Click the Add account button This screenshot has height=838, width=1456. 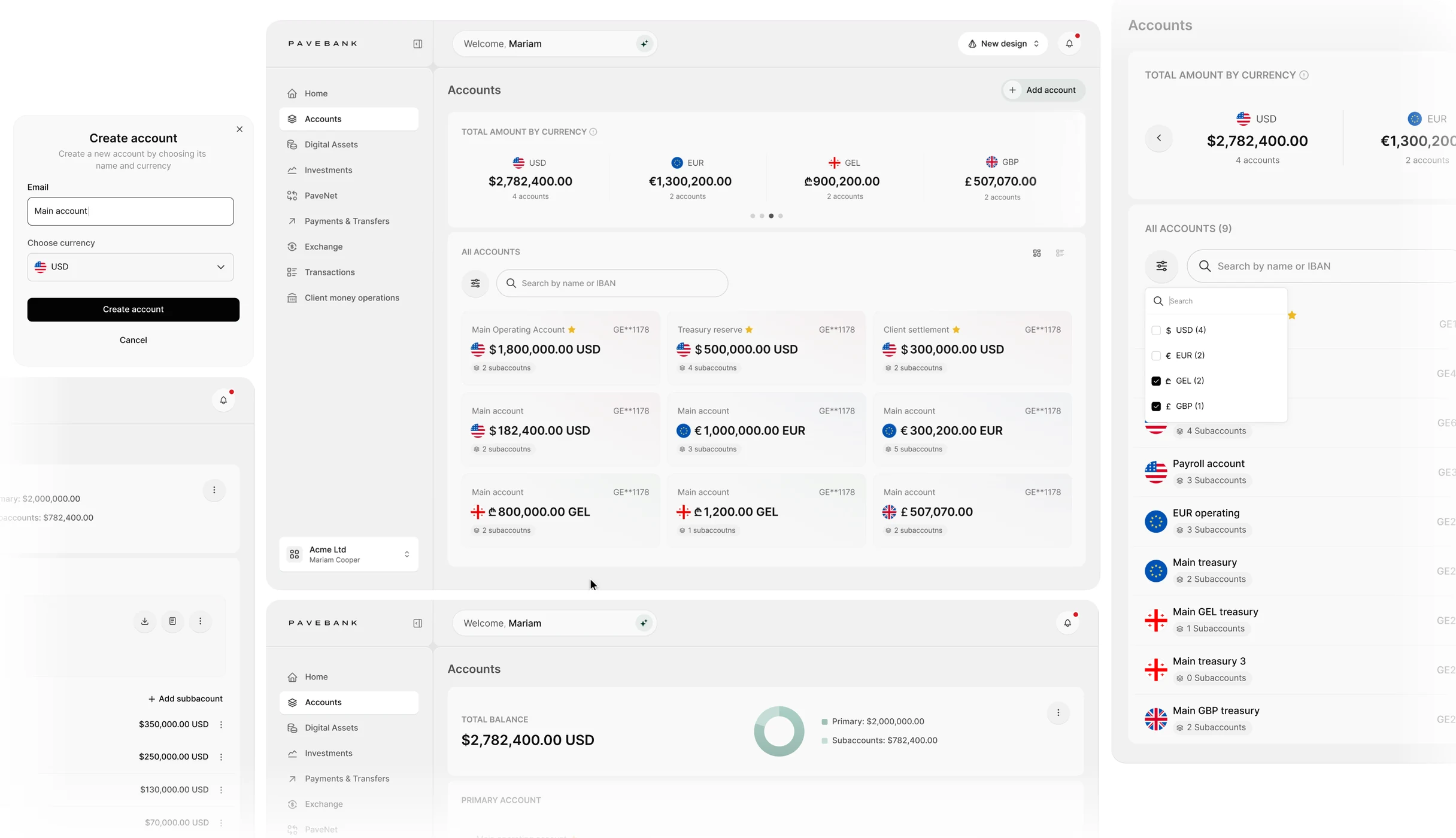(x=1044, y=90)
